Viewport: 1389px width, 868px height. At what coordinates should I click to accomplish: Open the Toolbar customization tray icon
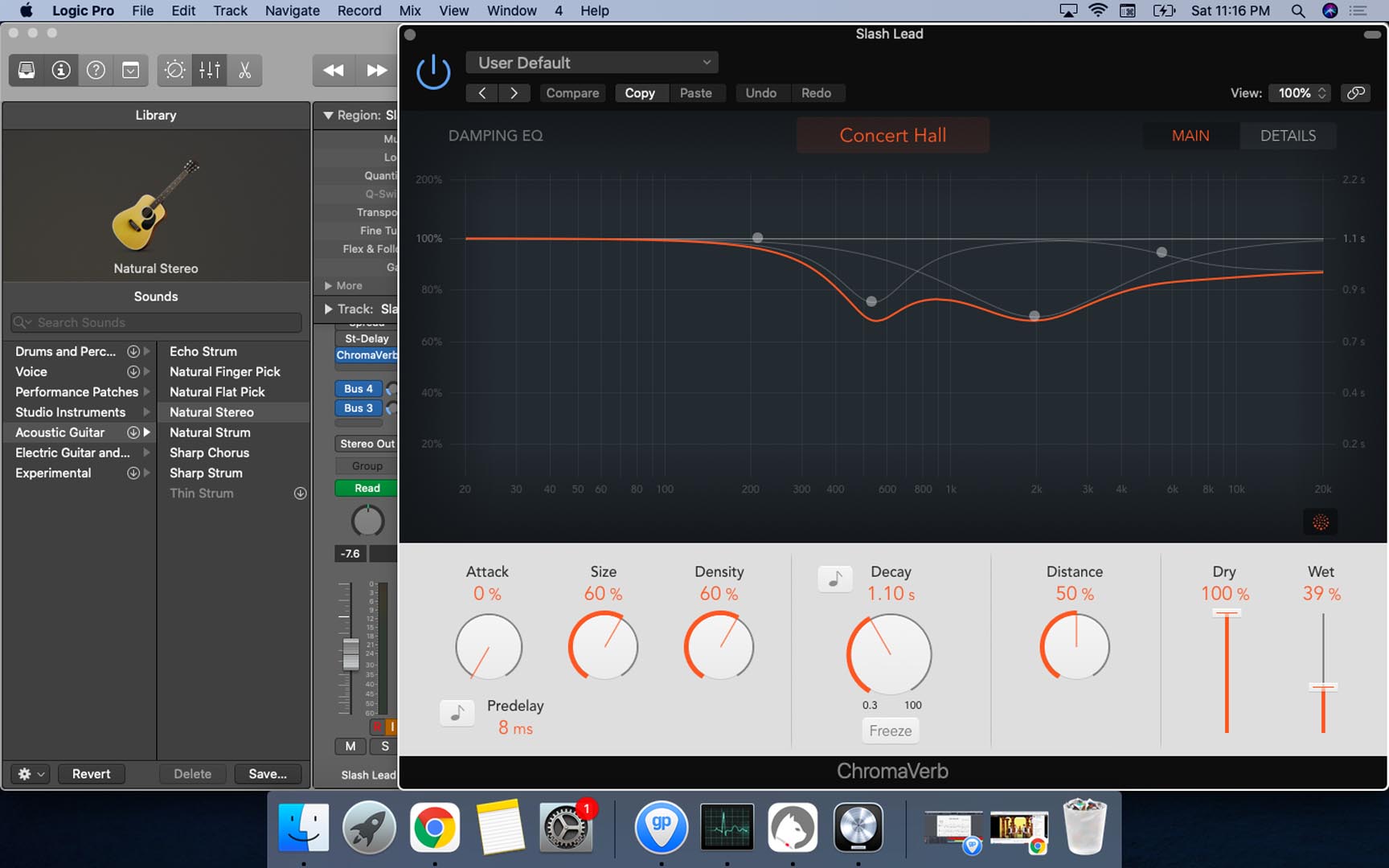tap(130, 70)
